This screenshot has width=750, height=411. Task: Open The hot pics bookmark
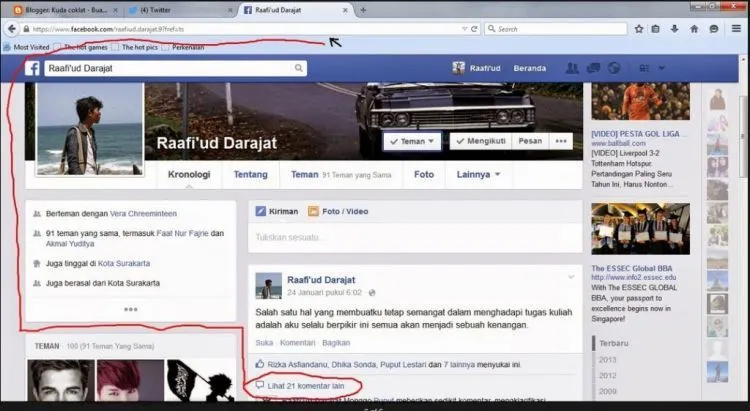[x=135, y=47]
